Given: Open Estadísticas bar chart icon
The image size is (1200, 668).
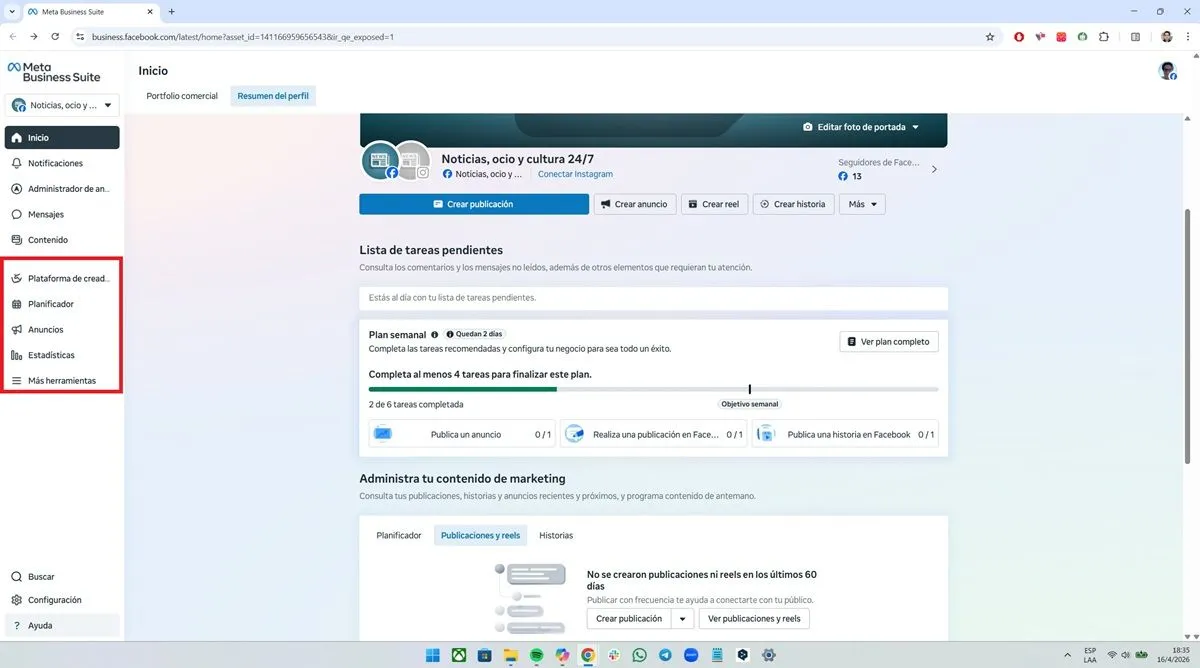Looking at the screenshot, I should (17, 355).
